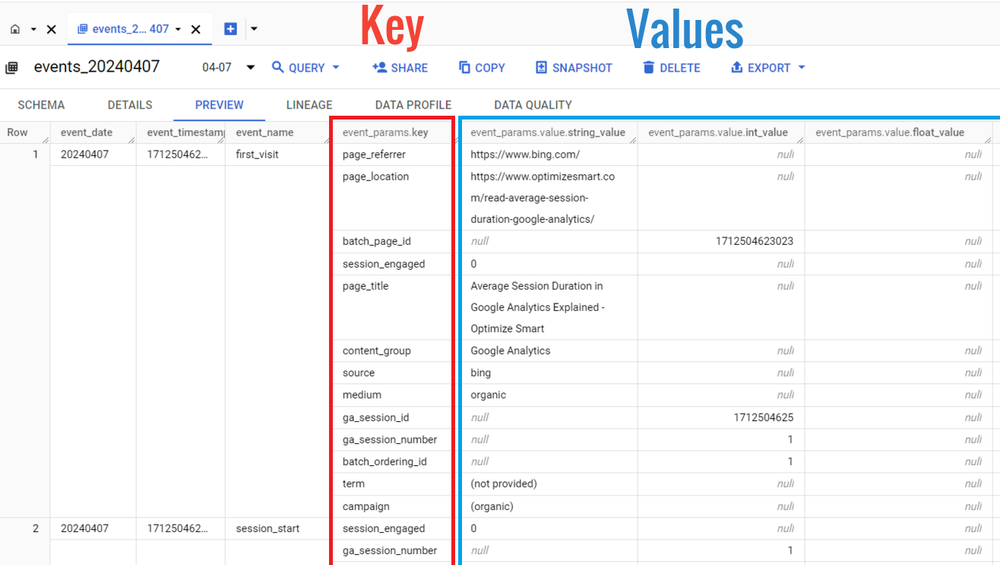Click the home tab icon
1000x565 pixels.
coord(15,29)
